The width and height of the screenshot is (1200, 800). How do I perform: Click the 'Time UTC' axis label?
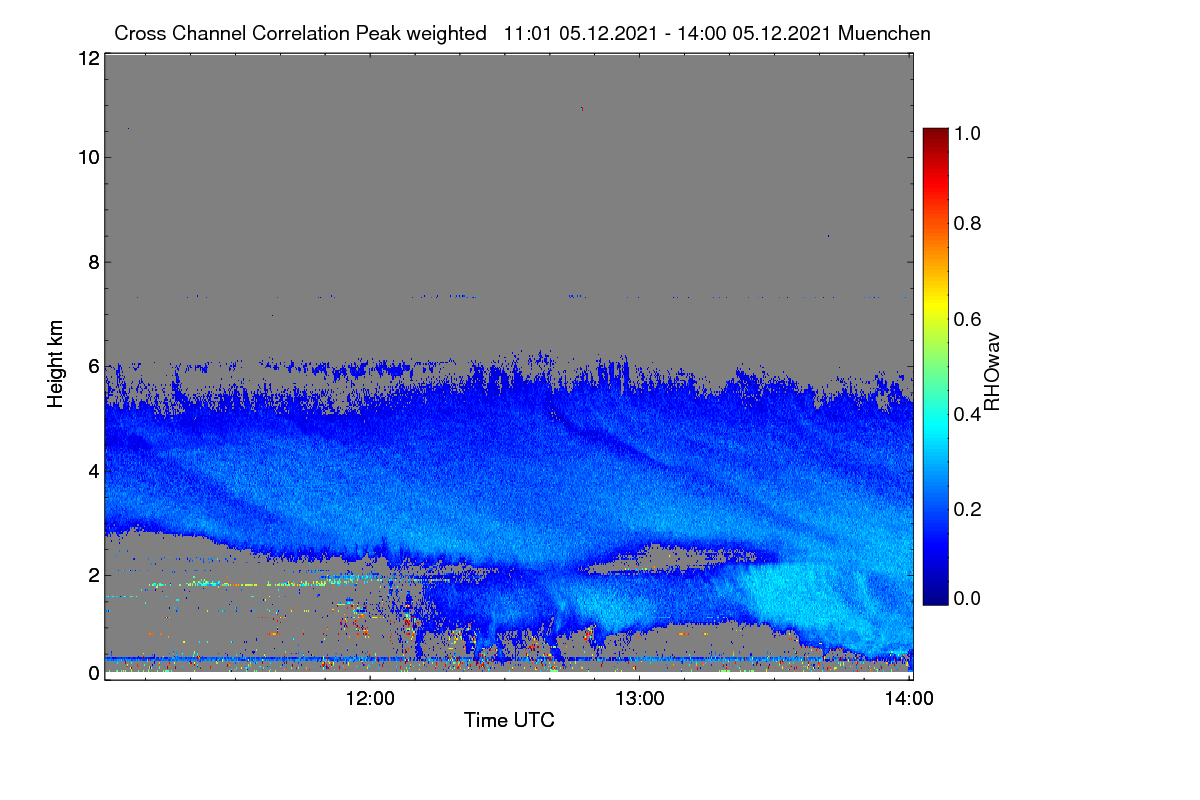pos(509,720)
